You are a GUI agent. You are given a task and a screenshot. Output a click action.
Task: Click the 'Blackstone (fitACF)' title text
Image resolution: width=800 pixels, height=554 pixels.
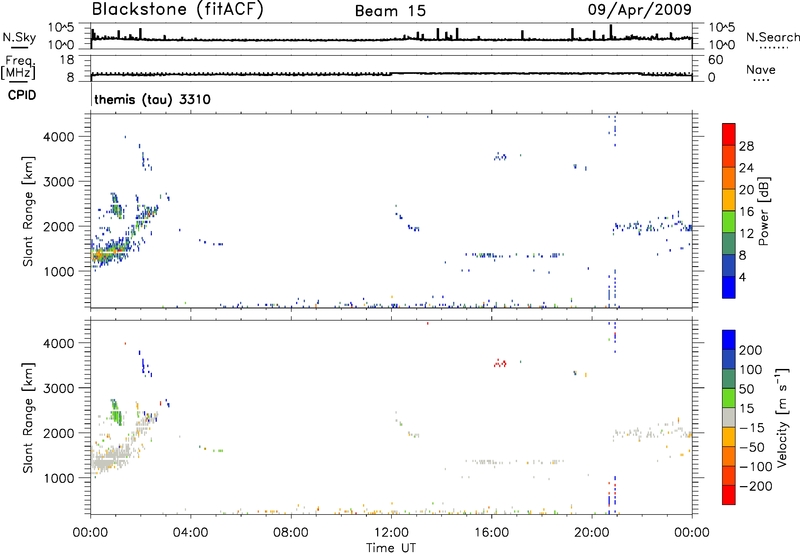(x=178, y=9)
